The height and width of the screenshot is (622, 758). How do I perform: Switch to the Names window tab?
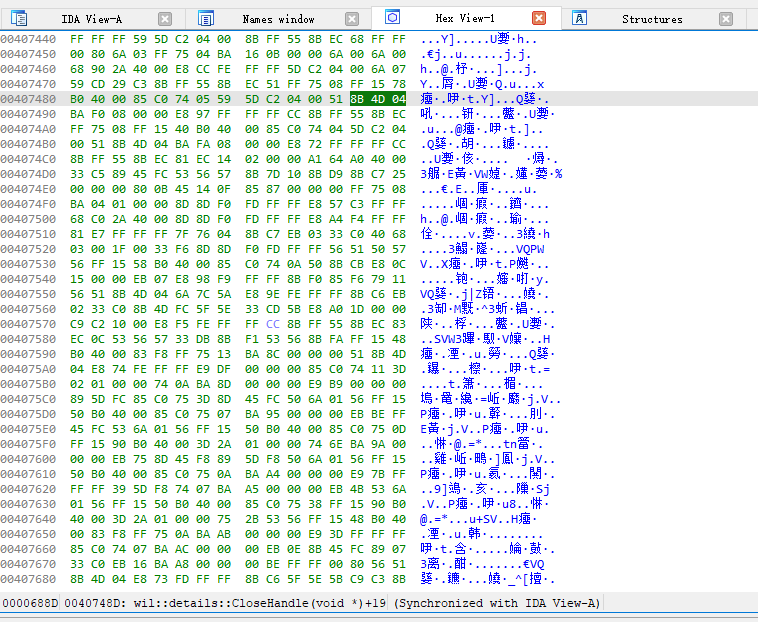[x=278, y=19]
